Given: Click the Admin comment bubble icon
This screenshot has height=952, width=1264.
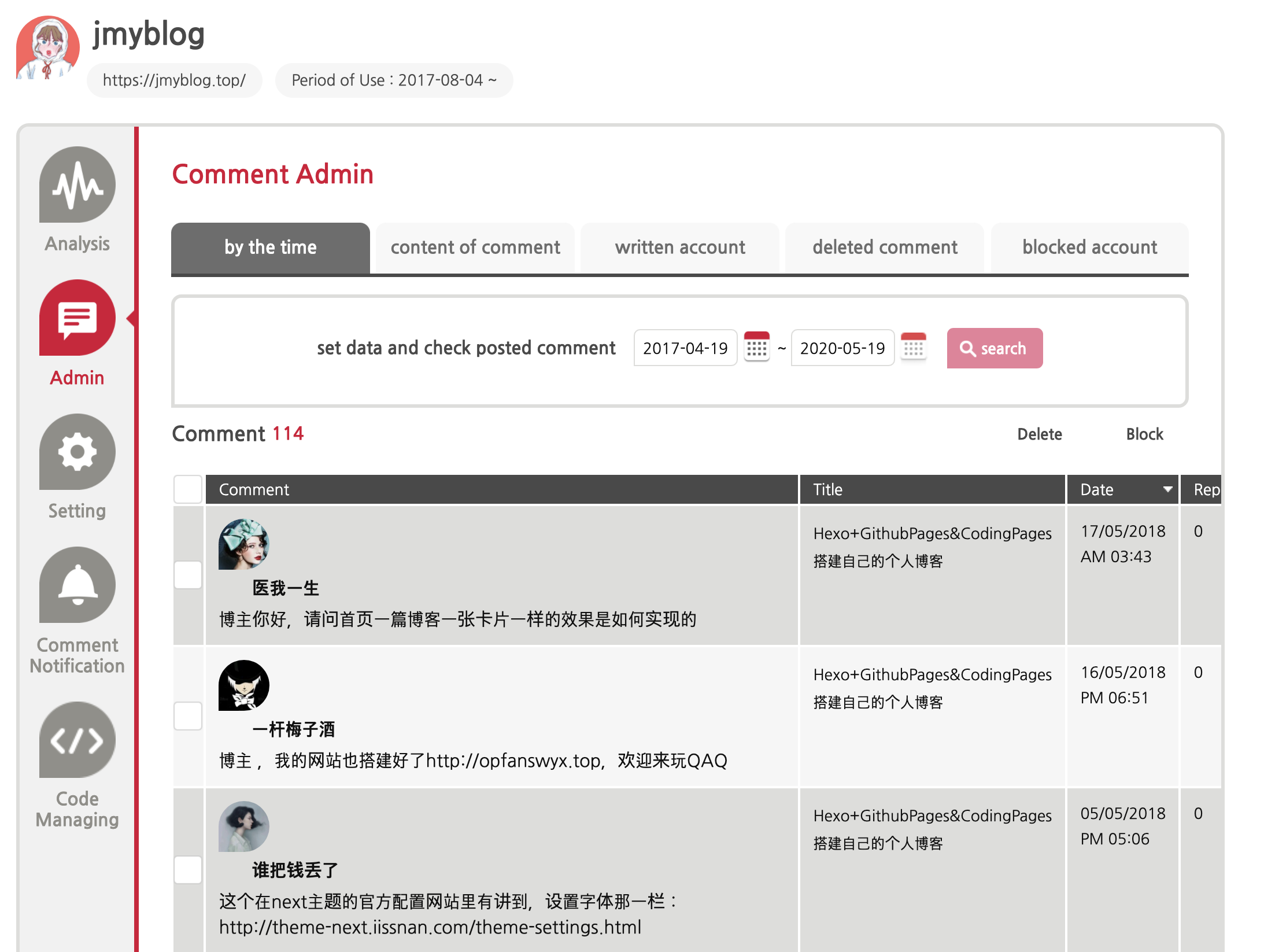Looking at the screenshot, I should point(77,318).
